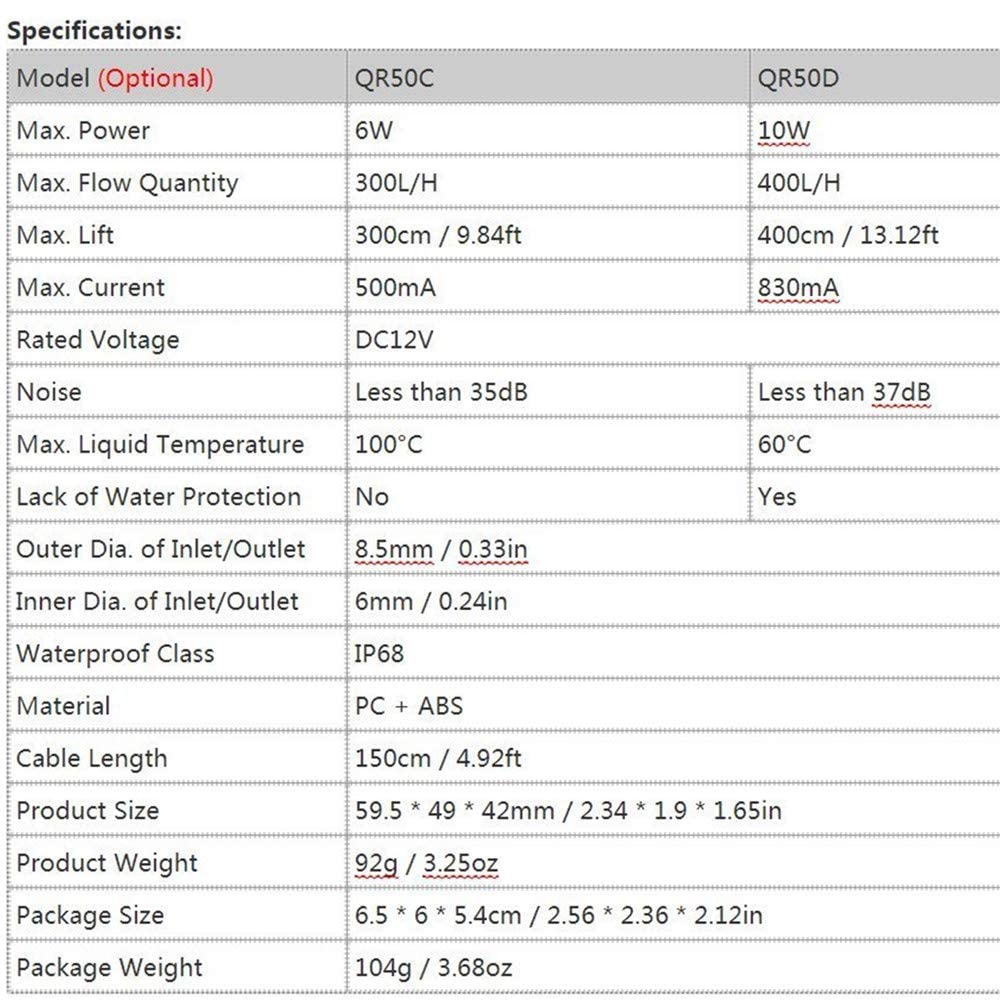
Task: Click "No" for Lack of Water Protection
Action: tap(372, 496)
